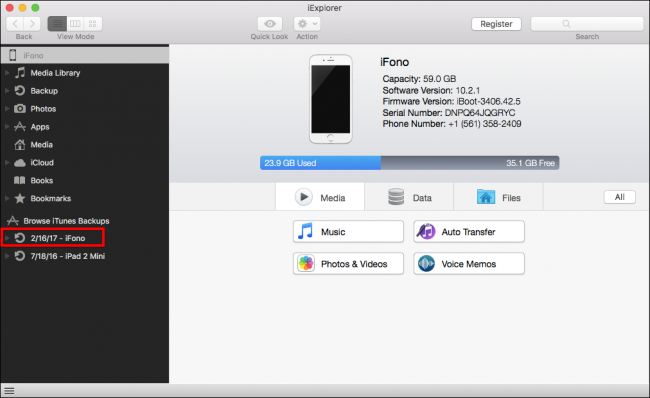Screen dimensions: 650x398
Task: Click the 35.1 GB Free storage segment
Action: click(x=470, y=163)
